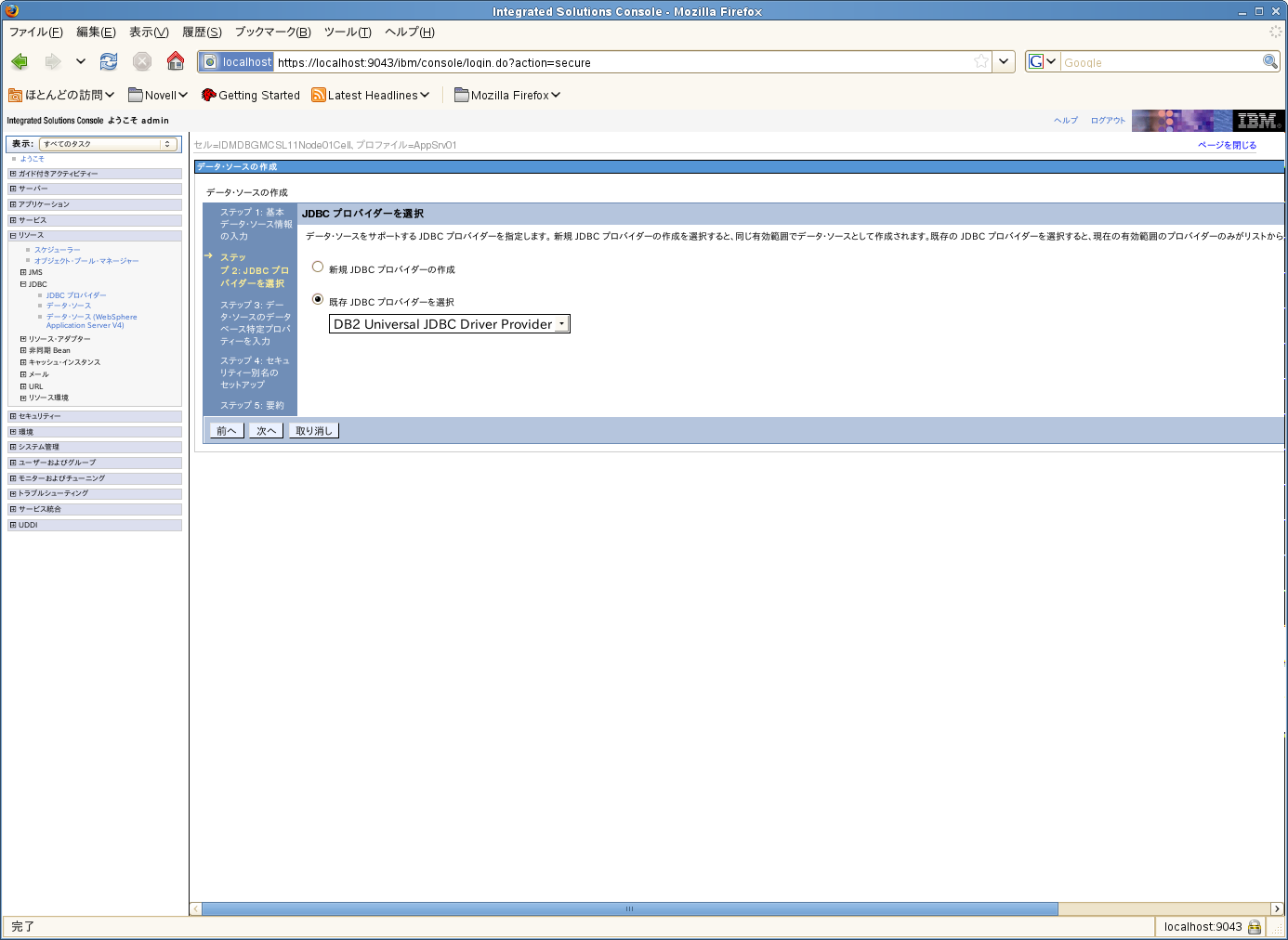Reload the page with the Refresh icon
The image size is (1288, 940).
click(109, 61)
